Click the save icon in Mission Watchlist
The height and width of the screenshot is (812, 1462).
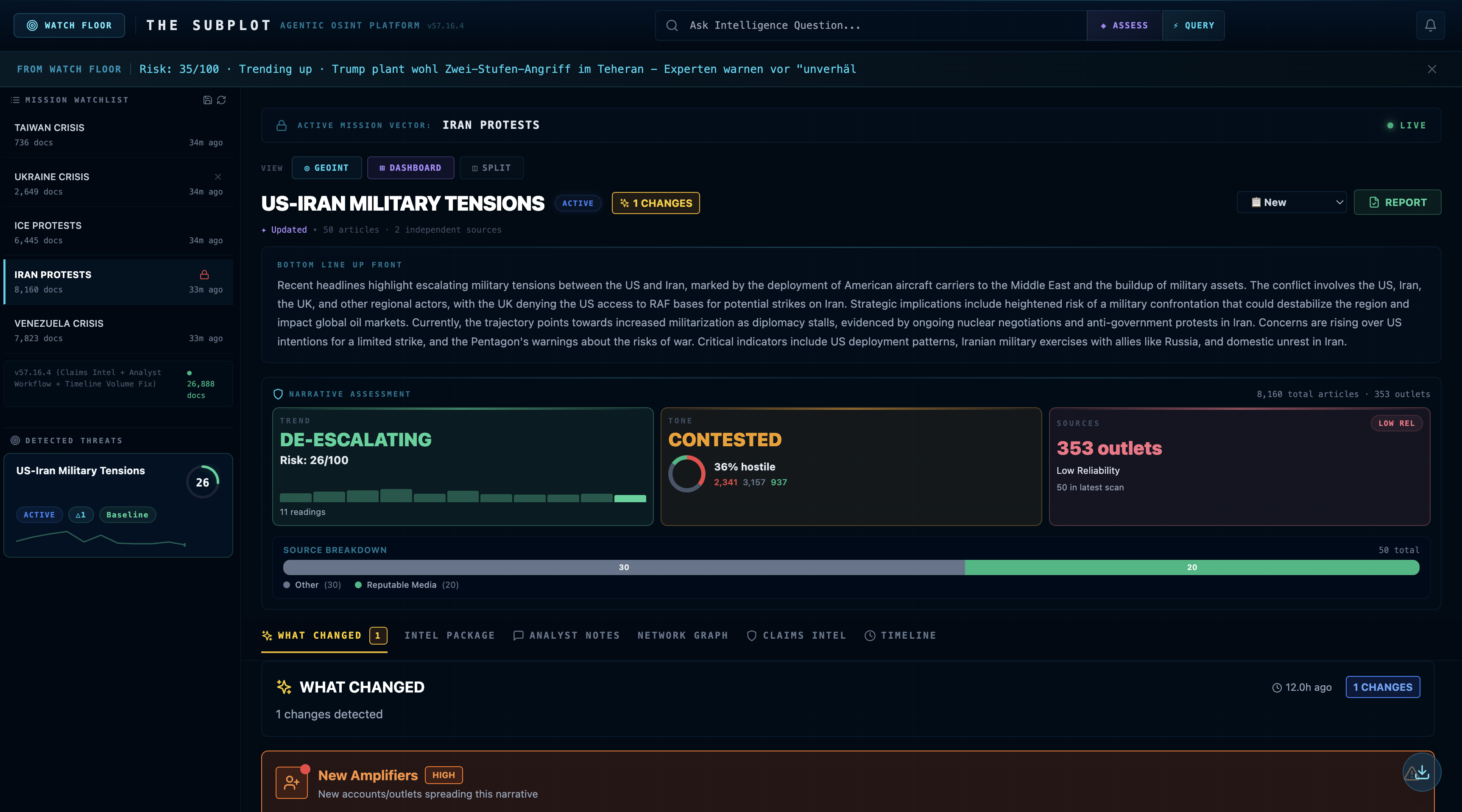(207, 100)
